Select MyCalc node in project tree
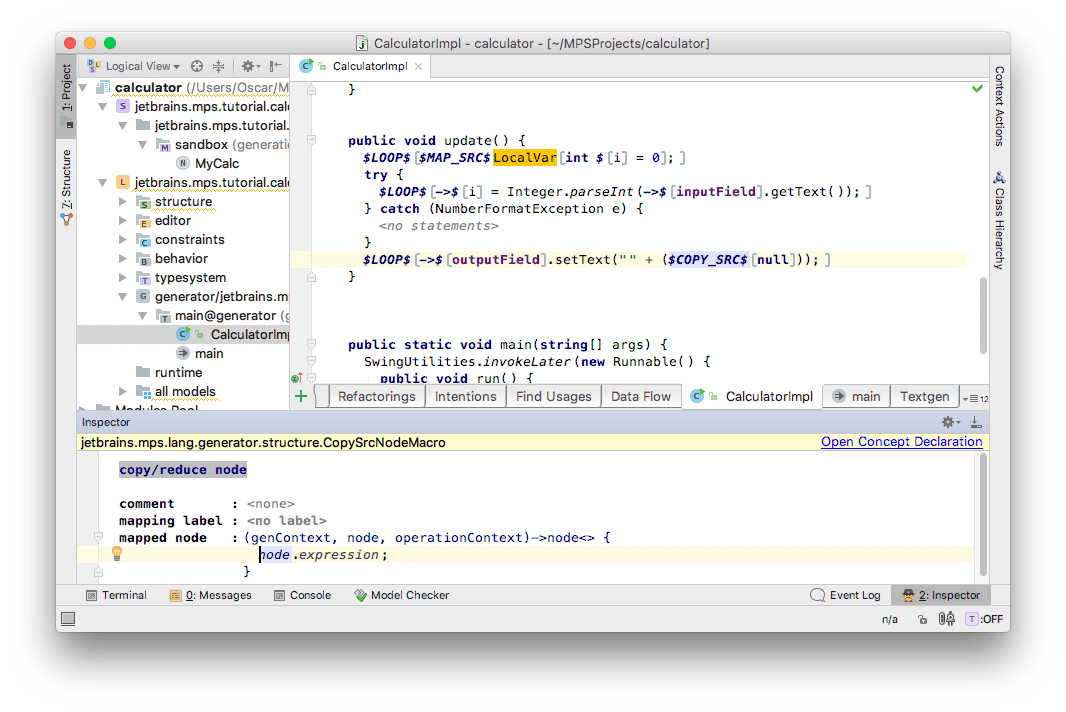Screen dimensions: 1066x712 coord(216,164)
